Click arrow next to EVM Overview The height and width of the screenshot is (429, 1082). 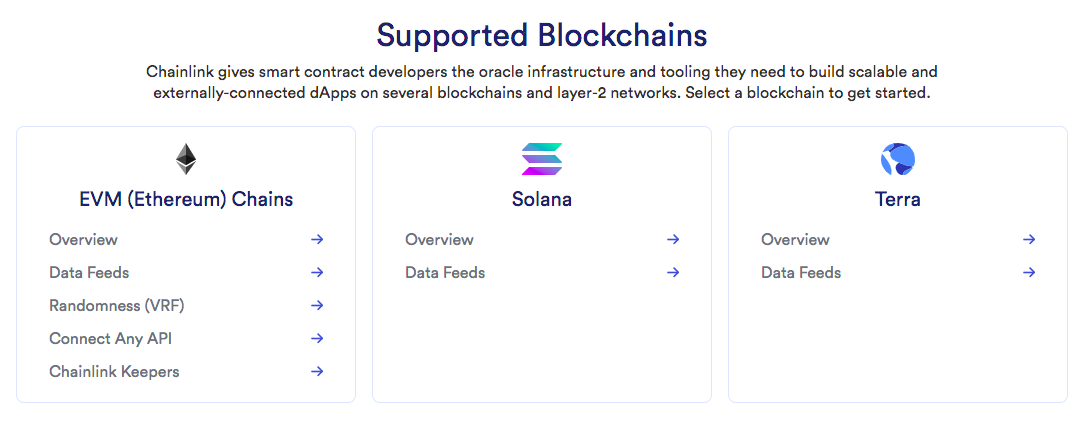[317, 239]
